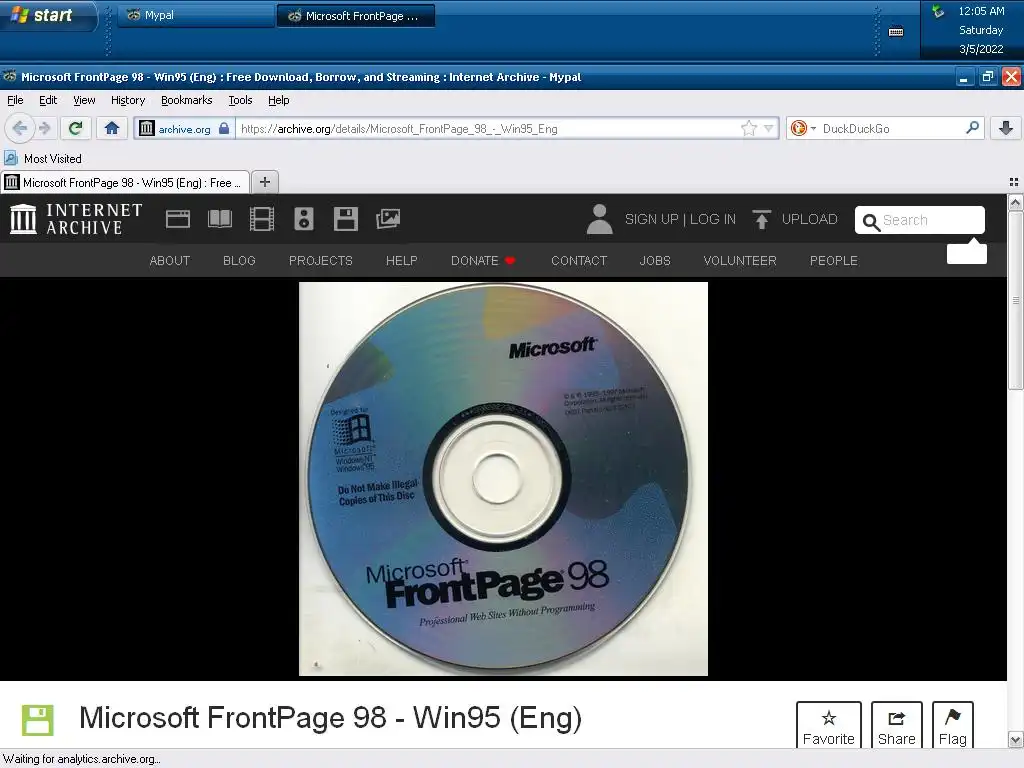Switch to the Mypal taskbar button
Viewport: 1024px width, 768px height.
coord(196,16)
